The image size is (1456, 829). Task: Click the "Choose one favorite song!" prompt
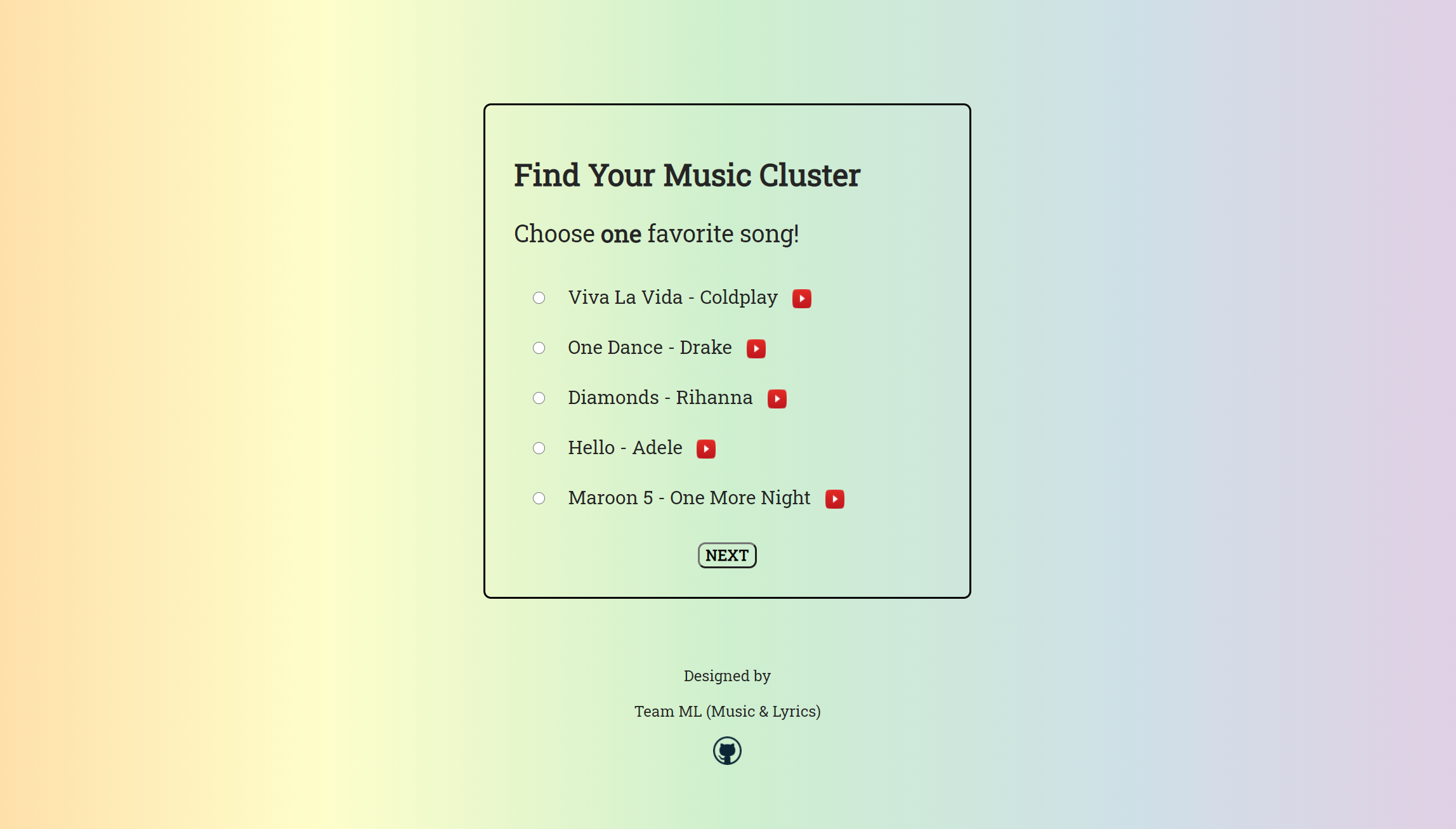tap(656, 234)
